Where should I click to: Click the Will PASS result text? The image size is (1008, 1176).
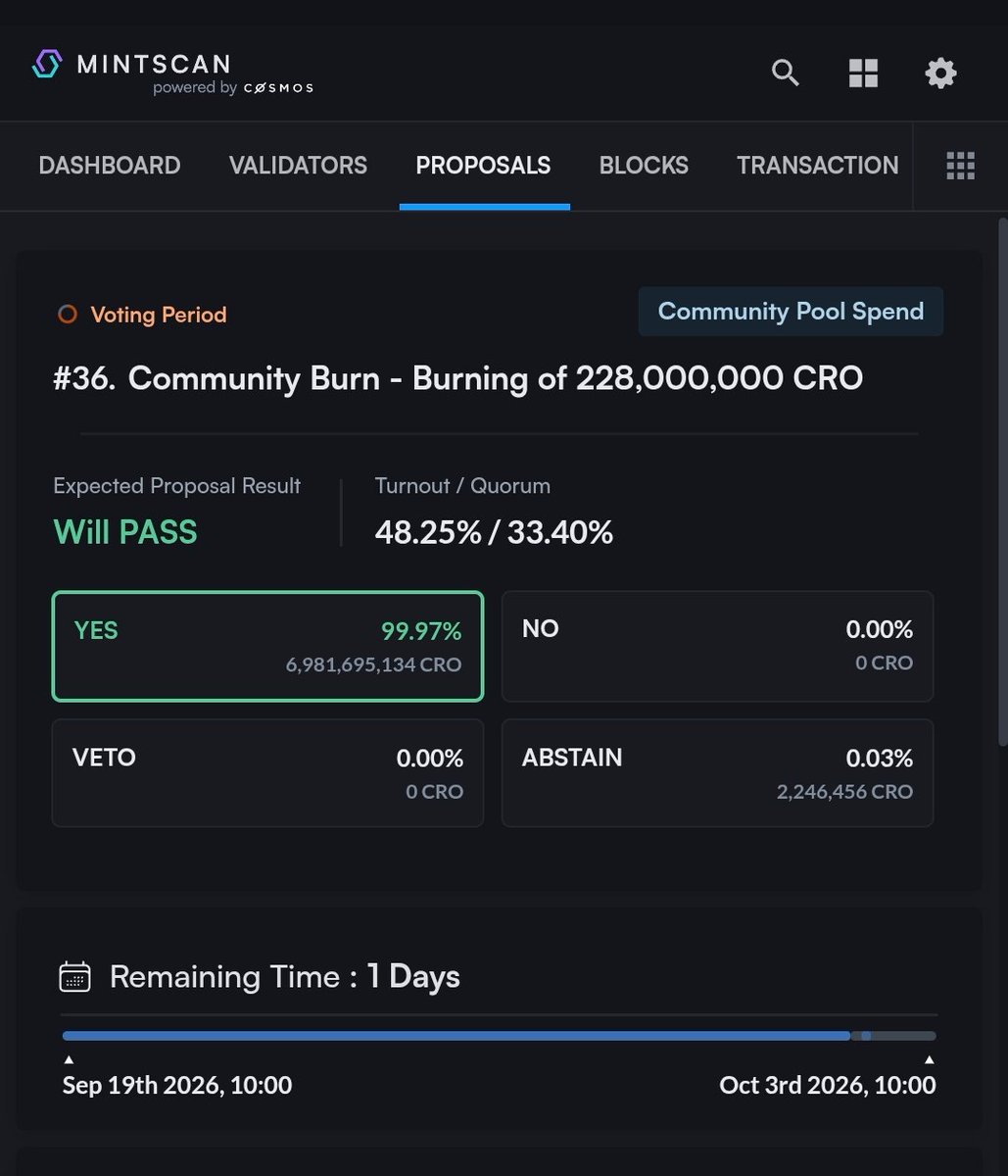(x=125, y=532)
